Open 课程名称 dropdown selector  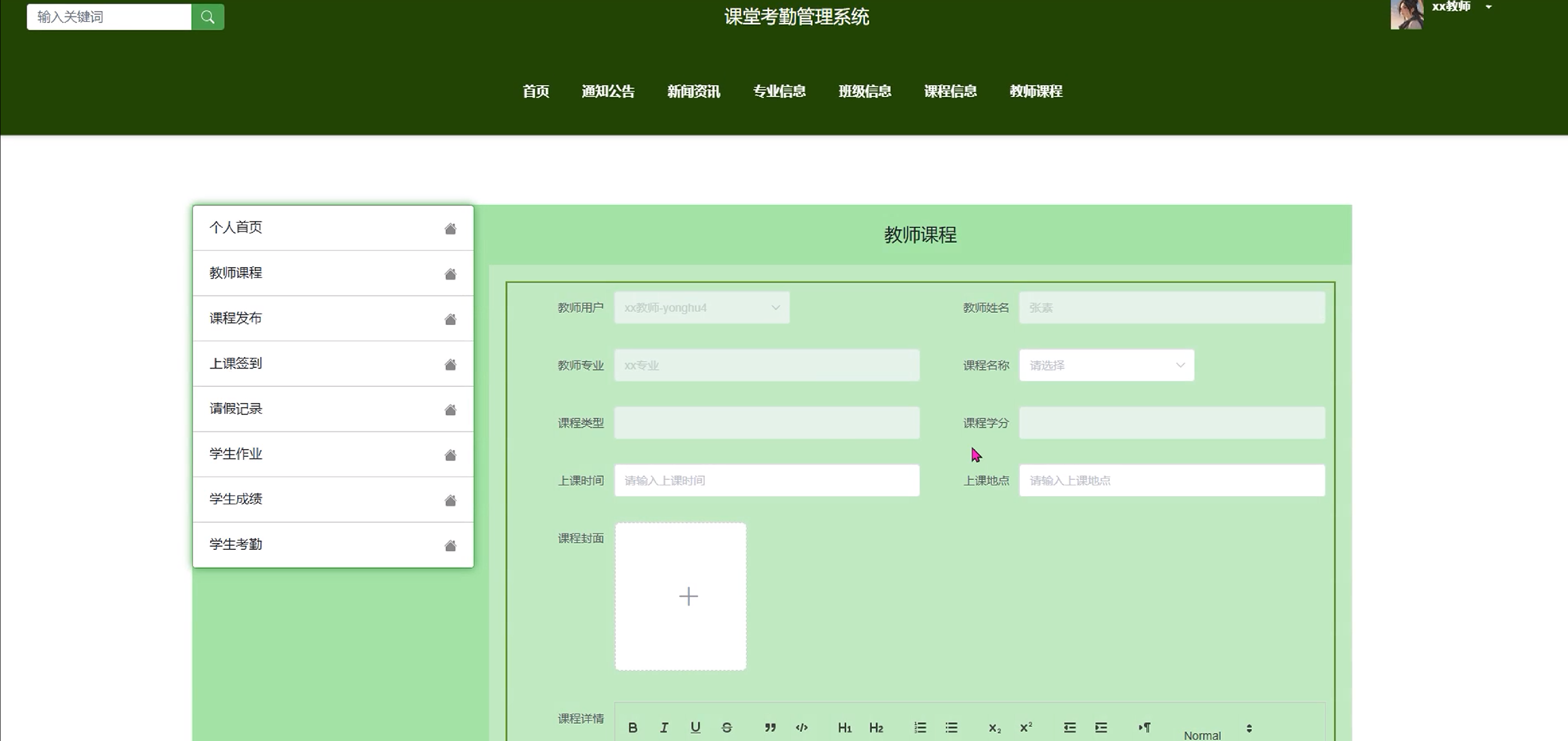point(1106,365)
